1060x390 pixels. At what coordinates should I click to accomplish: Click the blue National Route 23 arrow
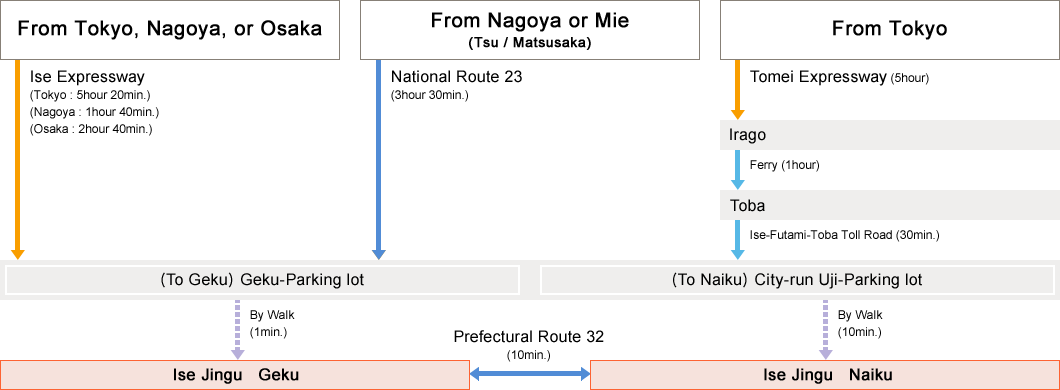tap(379, 160)
